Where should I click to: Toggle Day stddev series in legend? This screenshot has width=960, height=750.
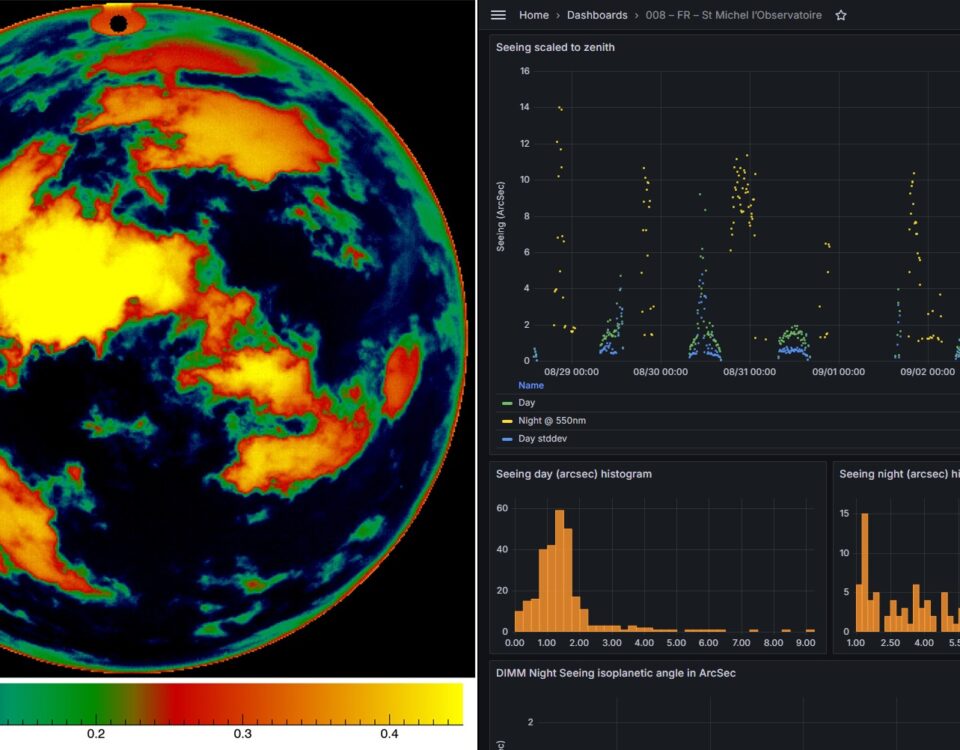pos(542,439)
